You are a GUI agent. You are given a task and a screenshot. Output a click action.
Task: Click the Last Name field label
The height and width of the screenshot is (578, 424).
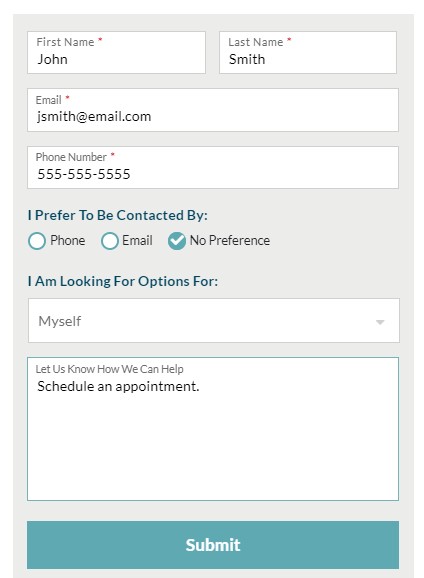tap(256, 42)
